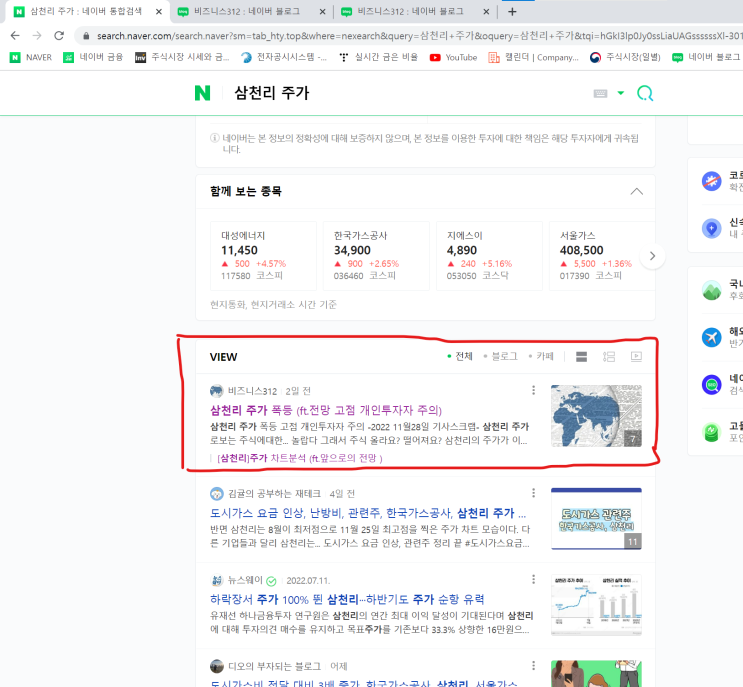Switch VIEW to video layout icon

(x=636, y=356)
